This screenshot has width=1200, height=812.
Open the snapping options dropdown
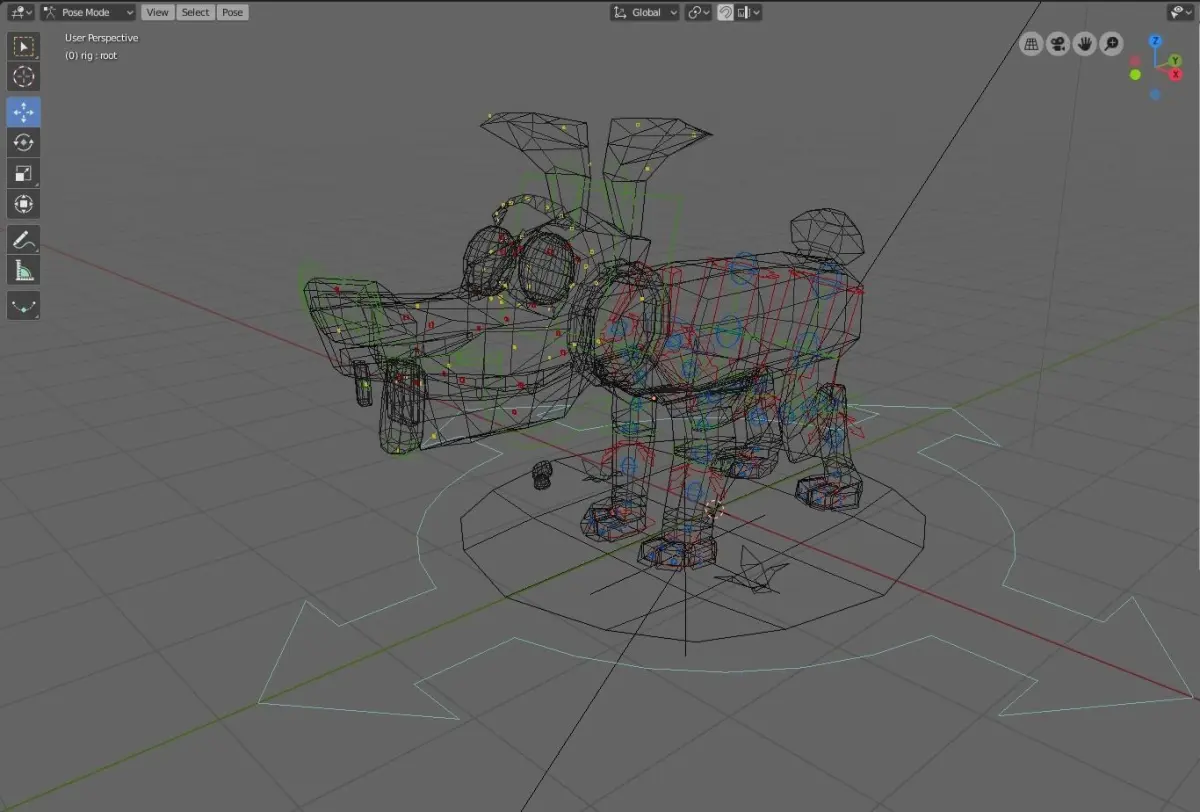pos(748,12)
